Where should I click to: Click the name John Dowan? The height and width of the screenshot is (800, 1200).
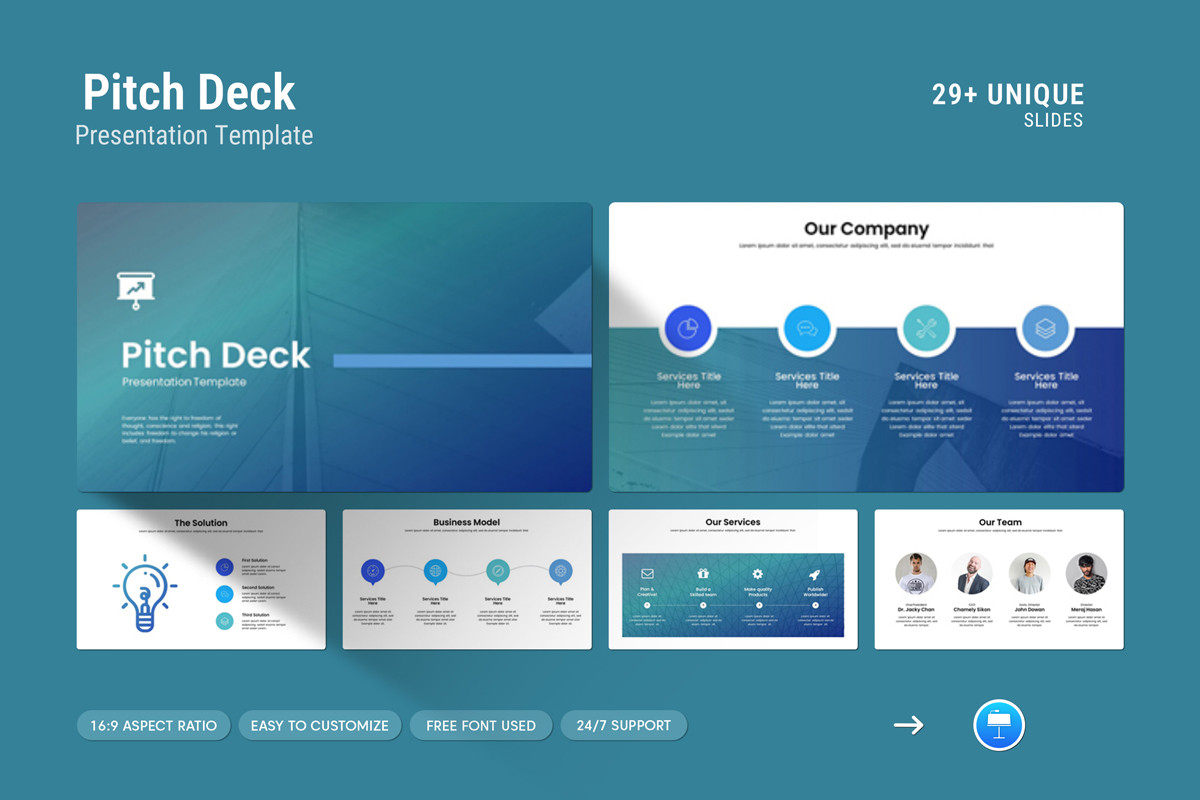coord(1029,609)
